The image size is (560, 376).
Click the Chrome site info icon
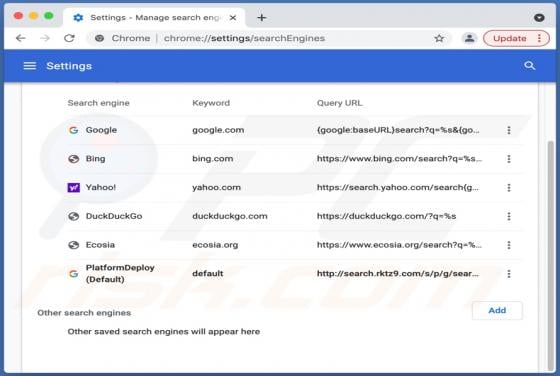[99, 38]
